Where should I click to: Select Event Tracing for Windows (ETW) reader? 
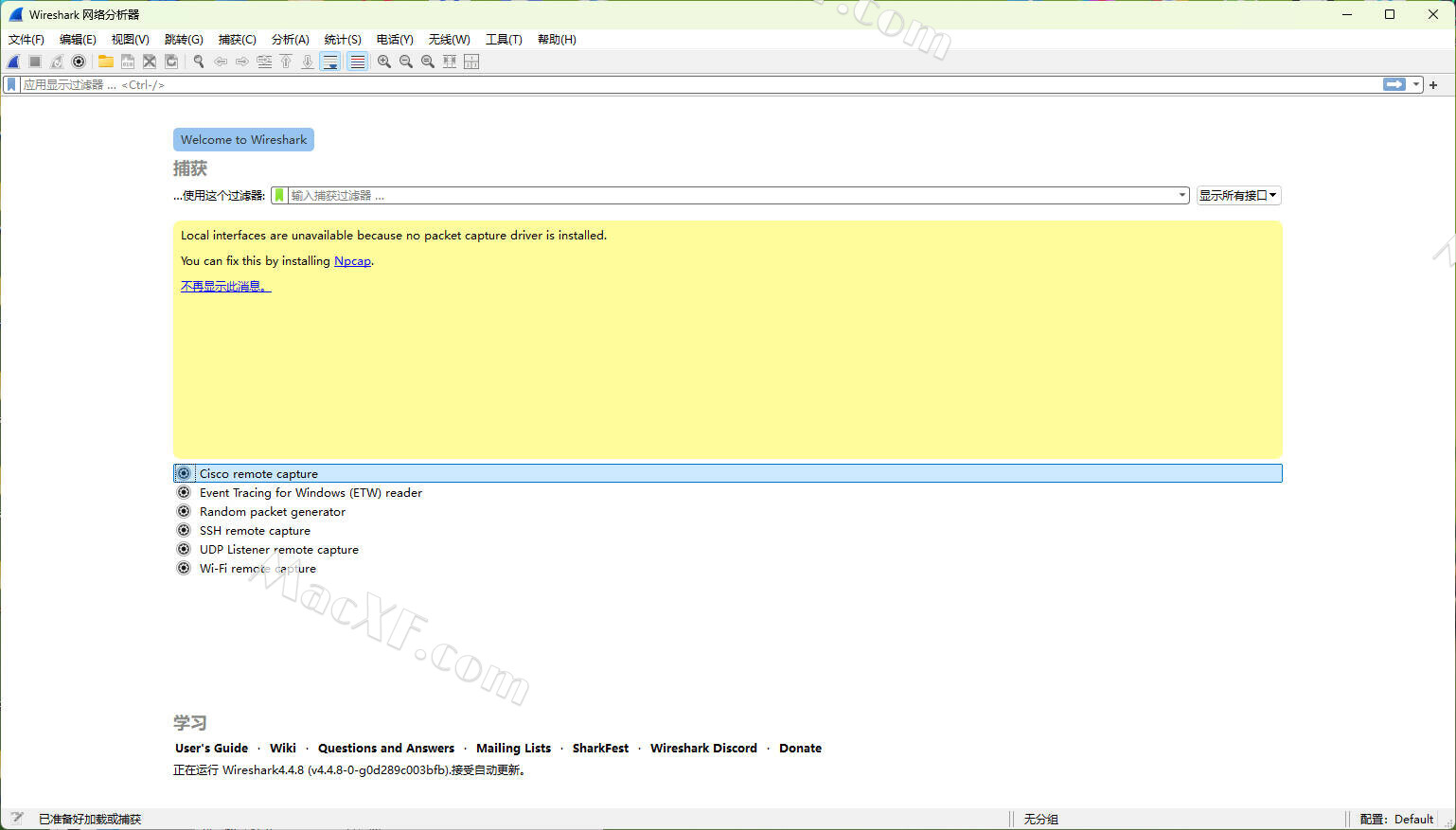(728, 493)
